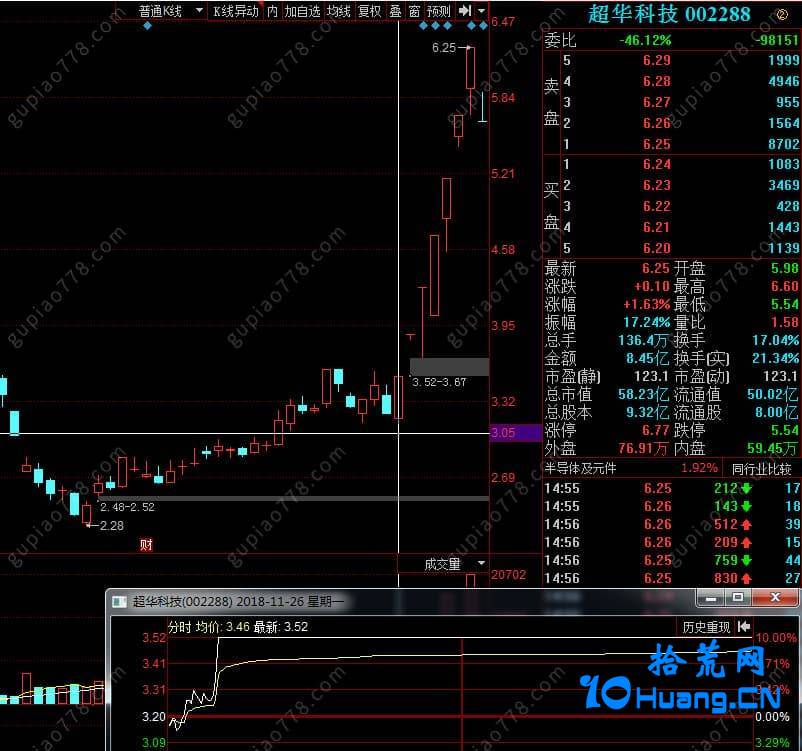The width and height of the screenshot is (802, 751).
Task: Click the 叠 overlay toolbar button
Action: click(395, 11)
